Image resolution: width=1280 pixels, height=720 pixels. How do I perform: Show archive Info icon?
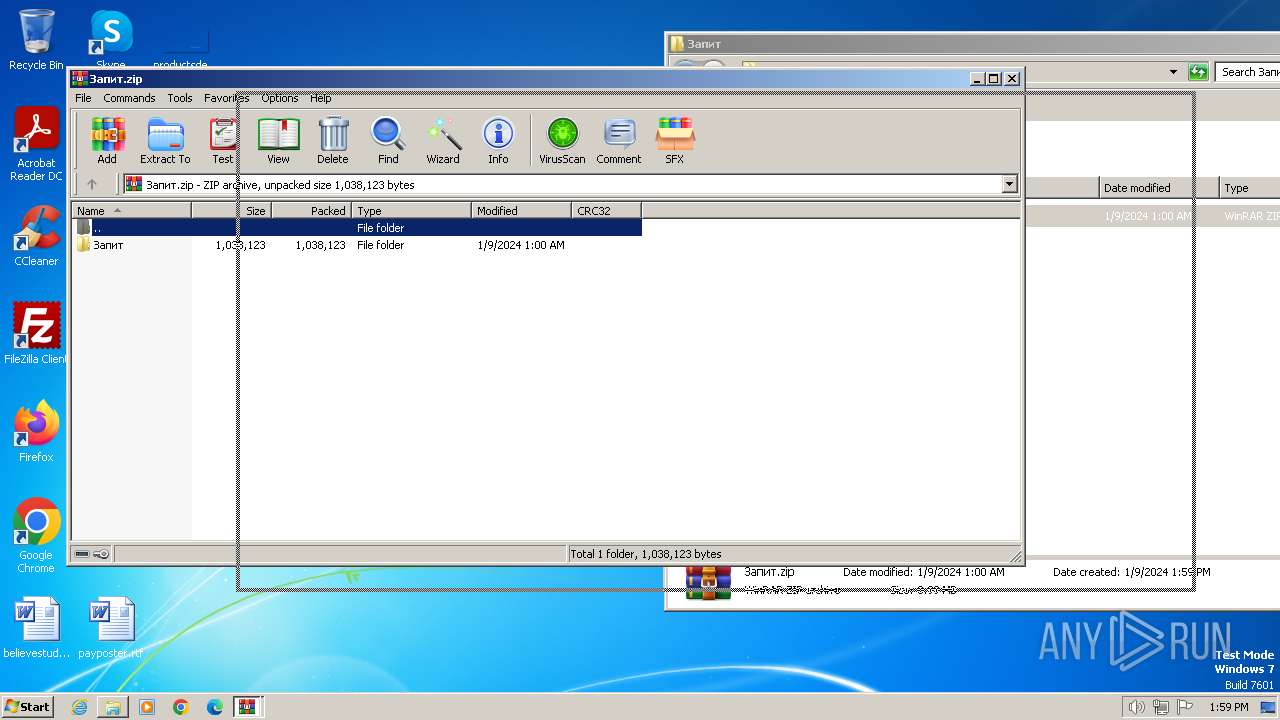pyautogui.click(x=498, y=140)
